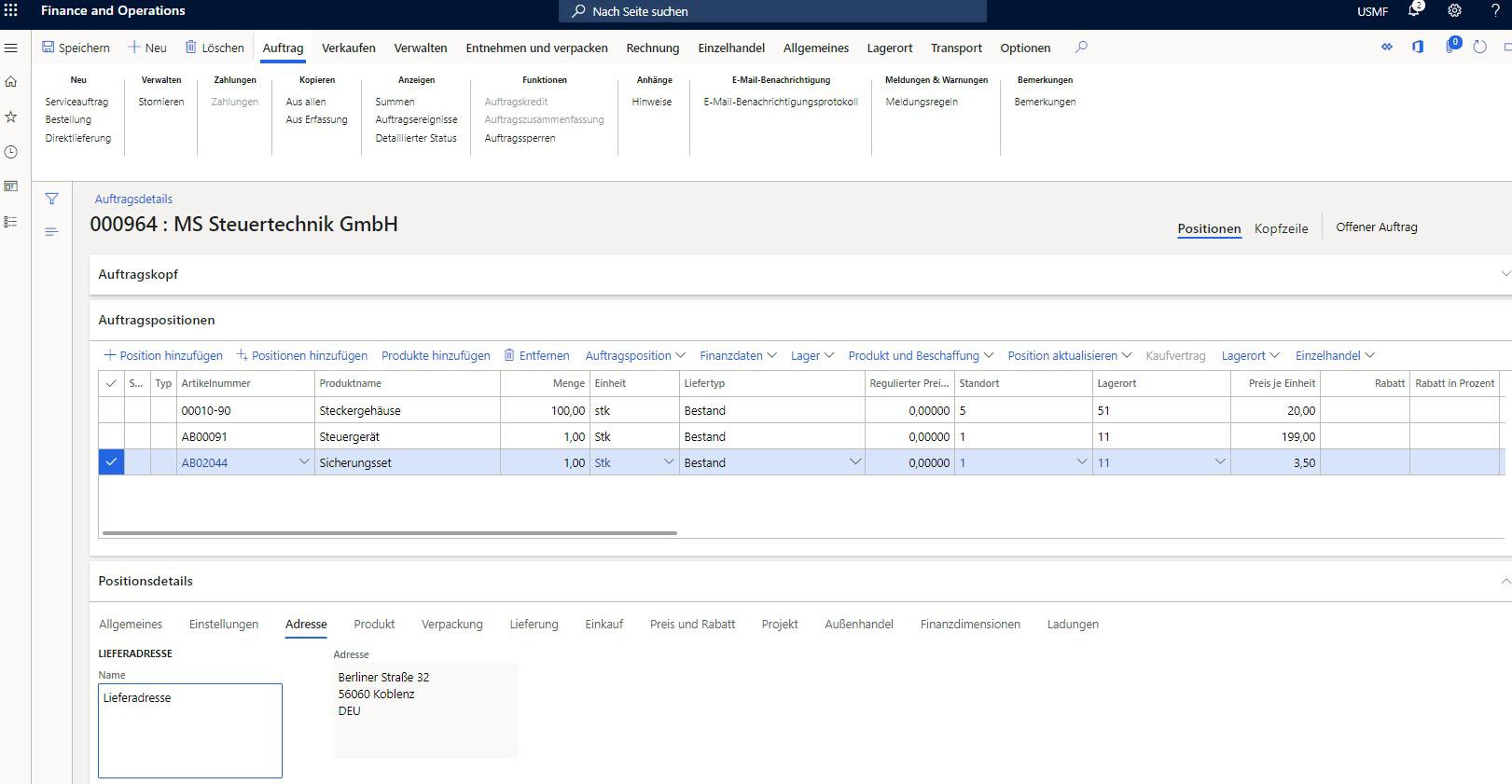Viewport: 1512px width, 784px height.
Task: Click the USMF company selector
Action: [1372, 11]
